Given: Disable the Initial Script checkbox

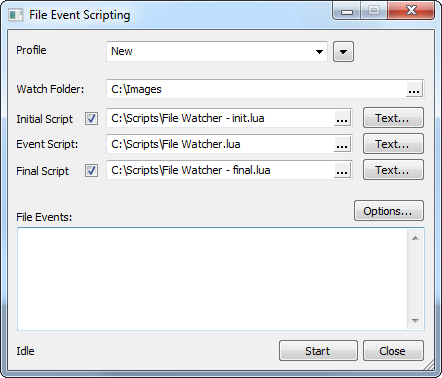Looking at the screenshot, I should coord(91,118).
